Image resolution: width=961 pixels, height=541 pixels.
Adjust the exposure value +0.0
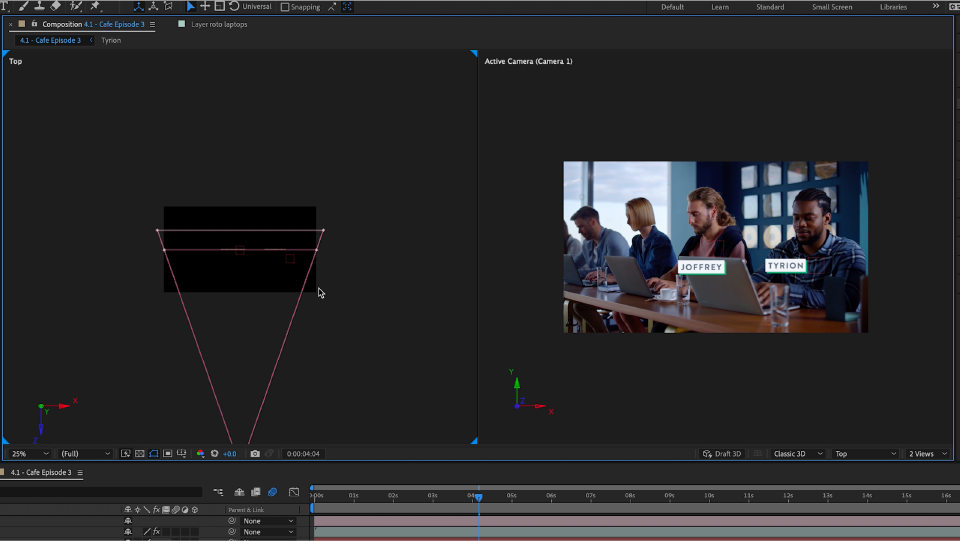[x=230, y=454]
